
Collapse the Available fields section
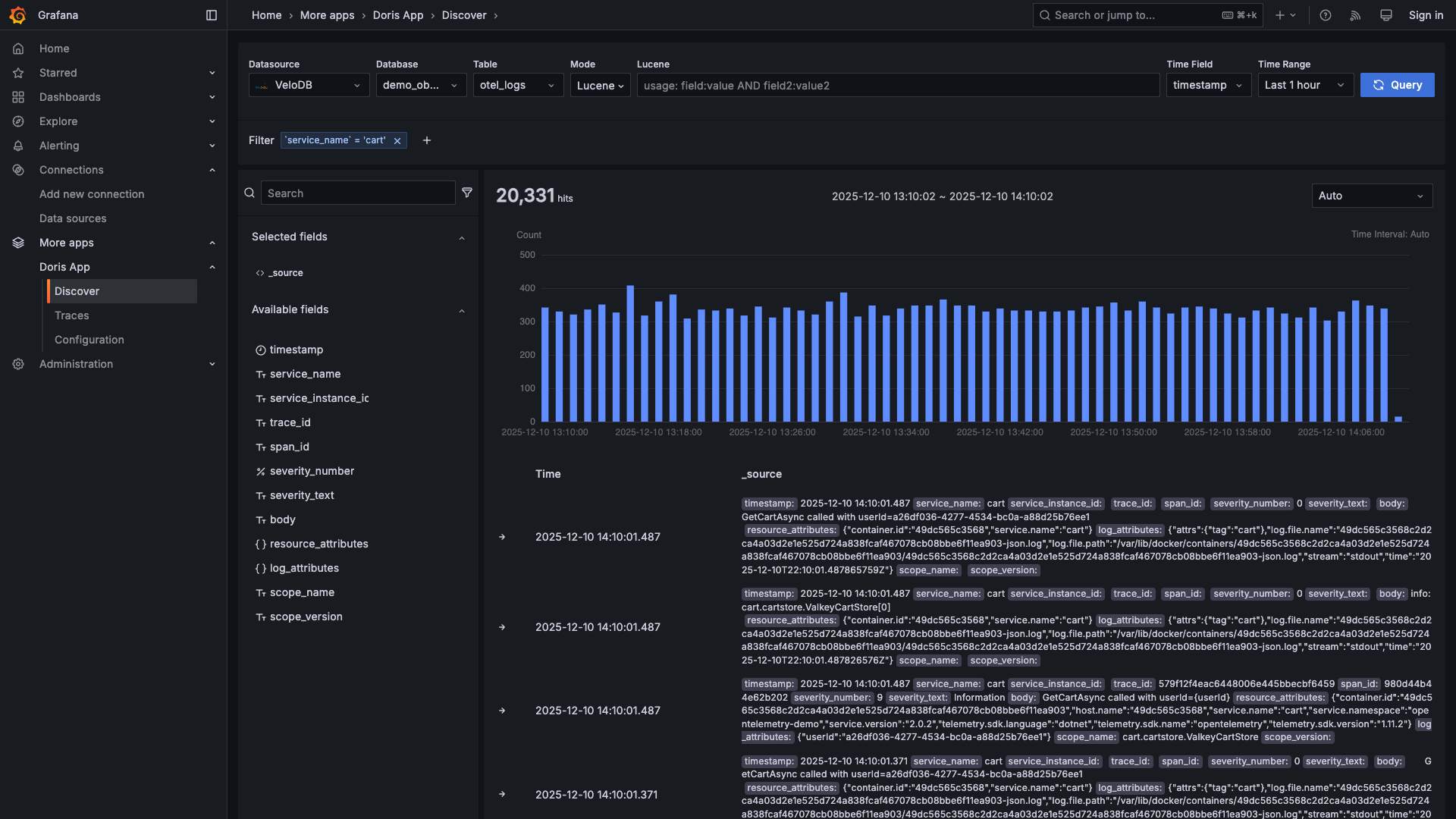point(461,311)
